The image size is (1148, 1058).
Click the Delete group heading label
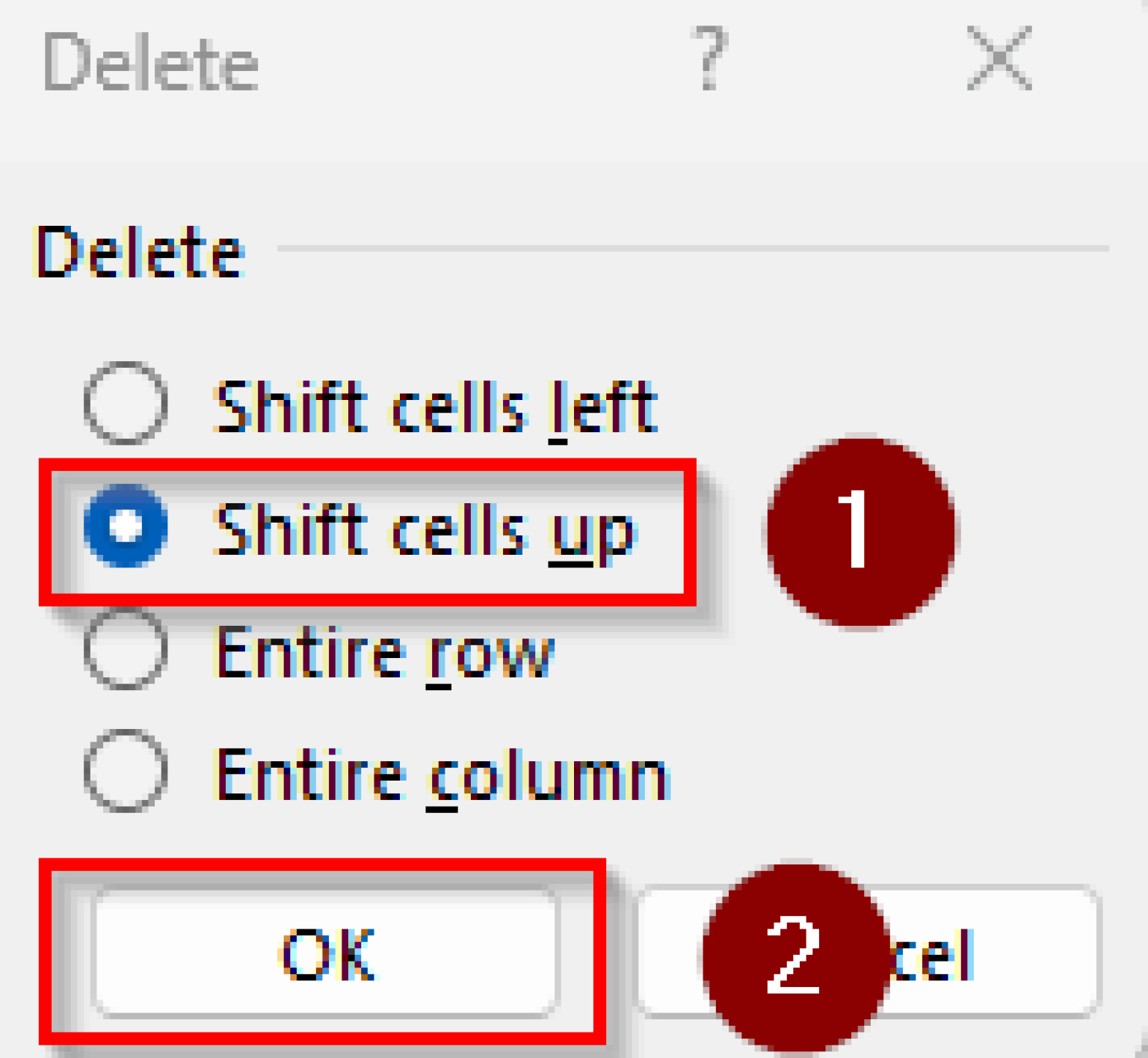[x=139, y=251]
